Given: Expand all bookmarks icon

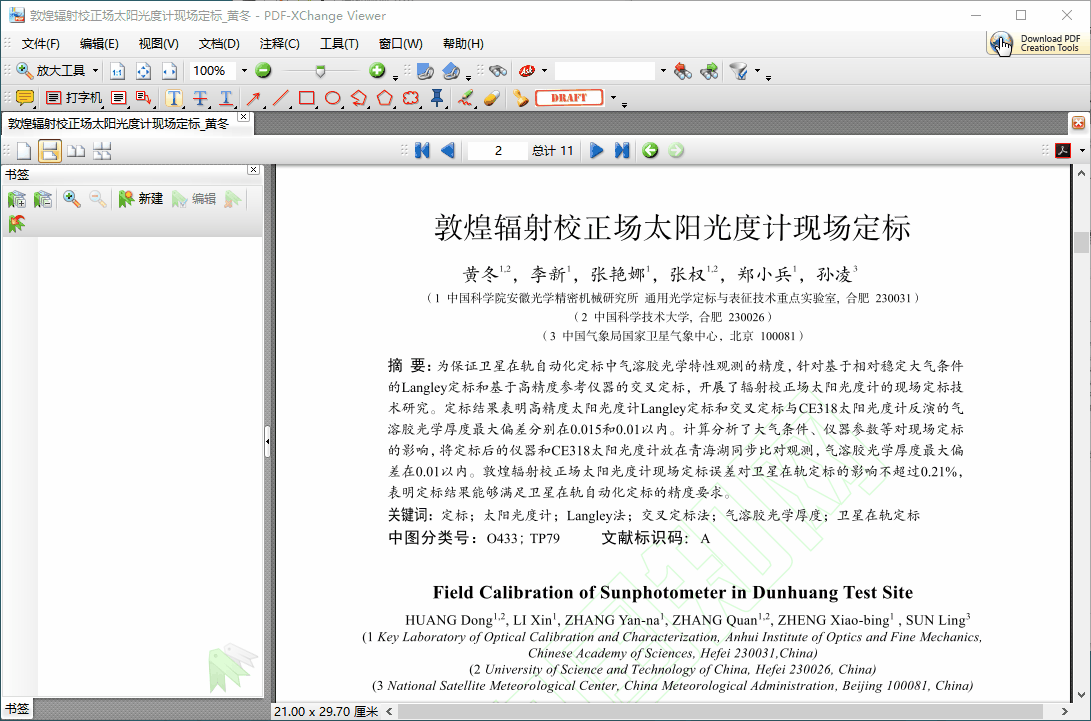Looking at the screenshot, I should point(17,199).
